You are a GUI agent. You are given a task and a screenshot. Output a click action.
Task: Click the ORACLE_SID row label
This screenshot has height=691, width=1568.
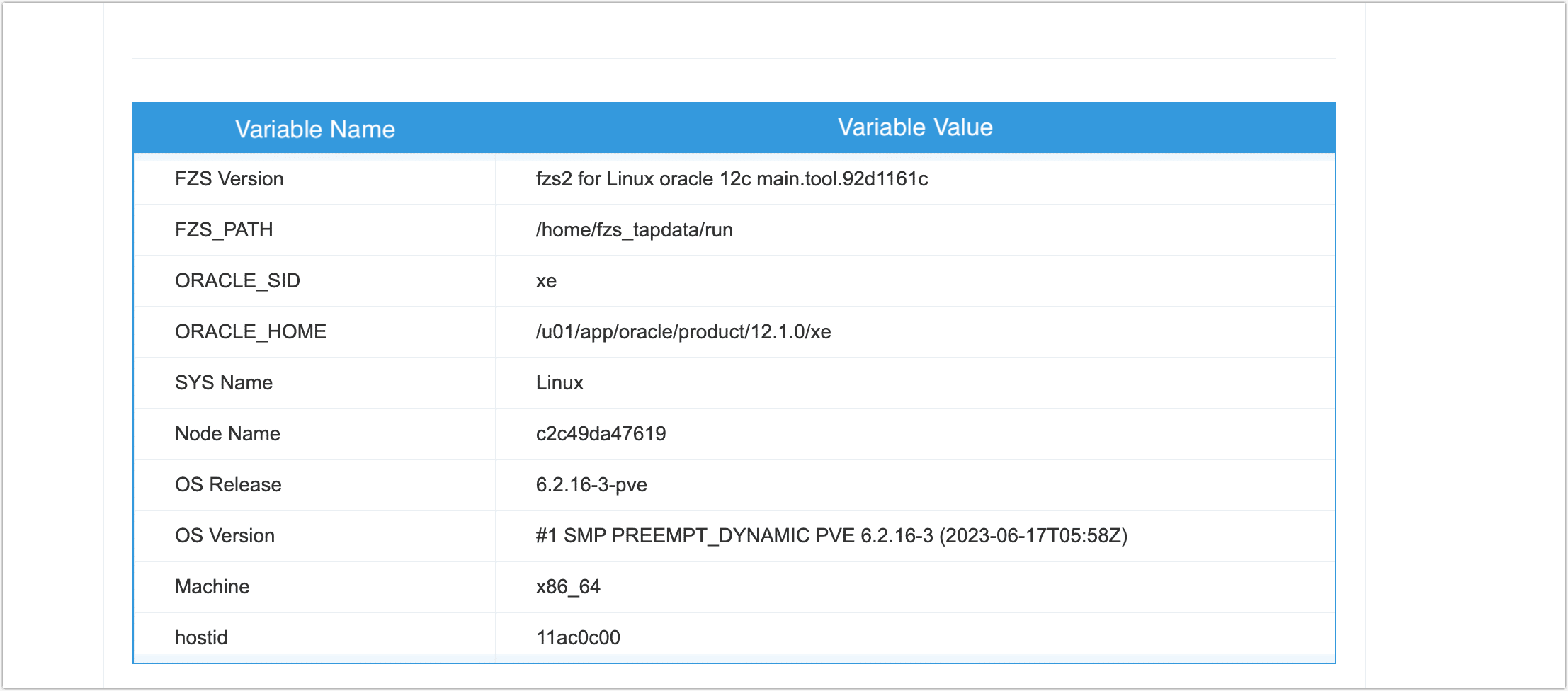238,281
